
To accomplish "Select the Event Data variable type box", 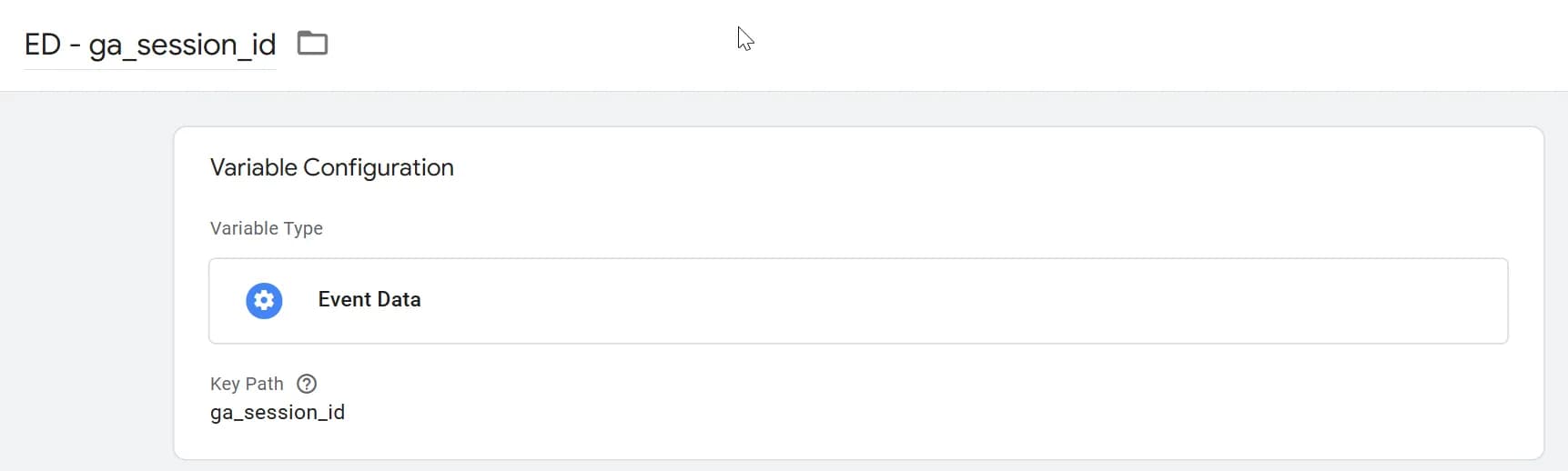I will (858, 301).
